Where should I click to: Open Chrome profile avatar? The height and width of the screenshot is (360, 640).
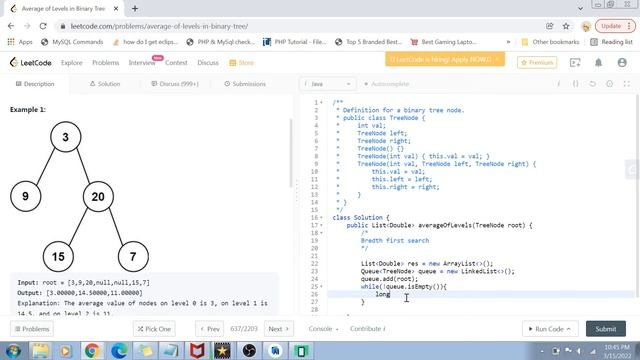(x=586, y=26)
